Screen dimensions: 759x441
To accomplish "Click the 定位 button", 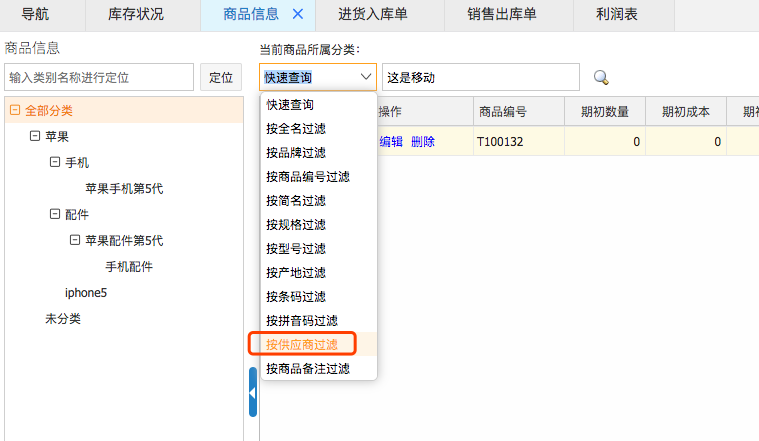I will coord(220,77).
